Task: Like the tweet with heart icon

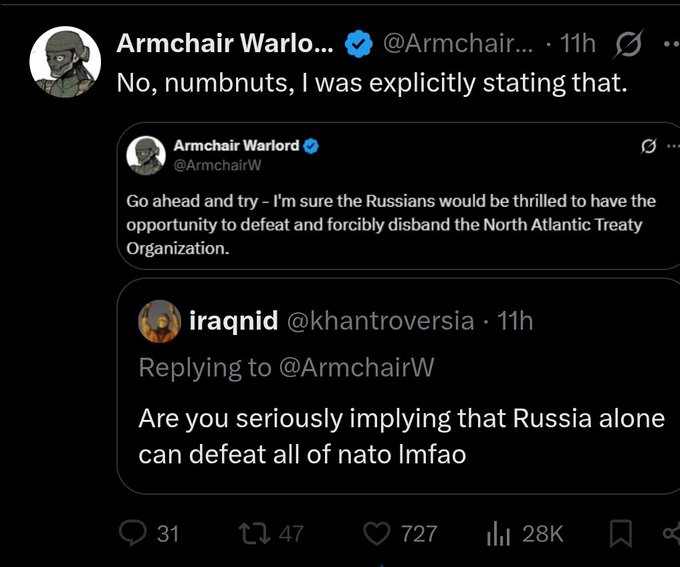Action: tap(376, 533)
